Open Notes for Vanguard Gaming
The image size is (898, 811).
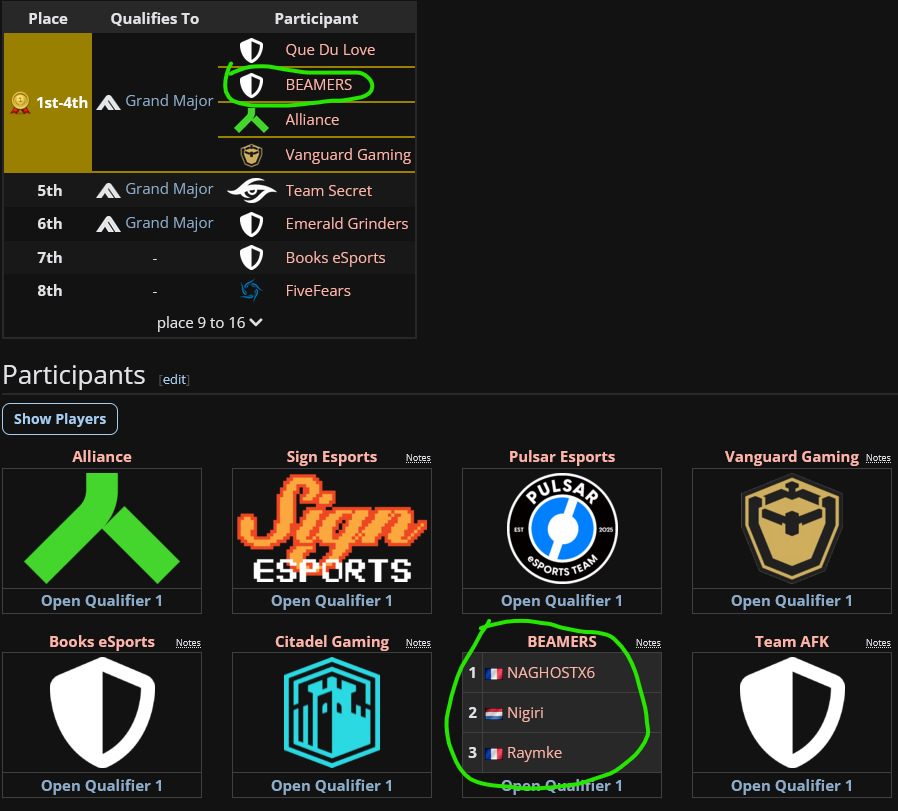(878, 458)
